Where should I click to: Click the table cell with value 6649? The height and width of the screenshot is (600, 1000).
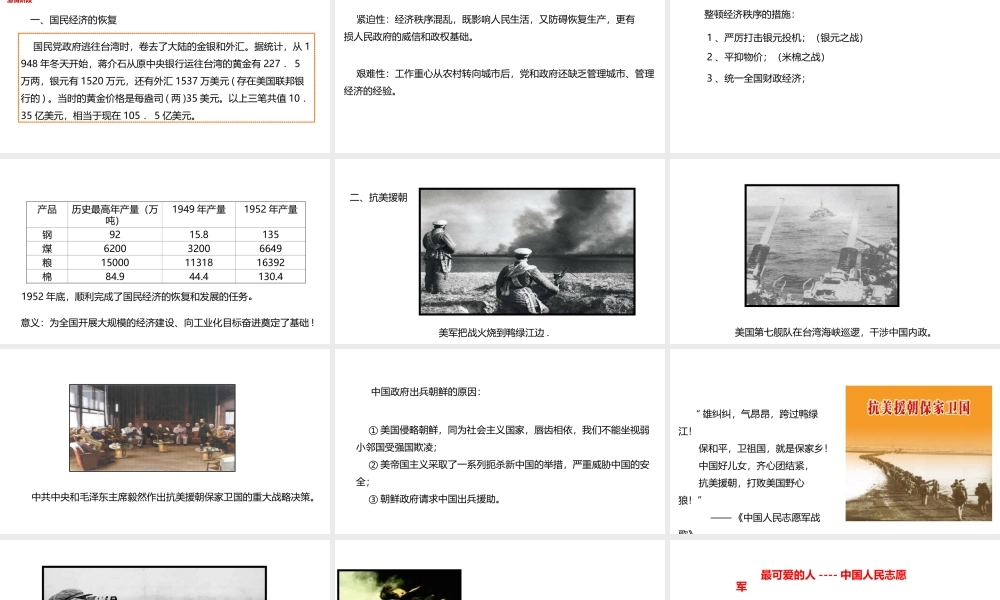click(270, 249)
